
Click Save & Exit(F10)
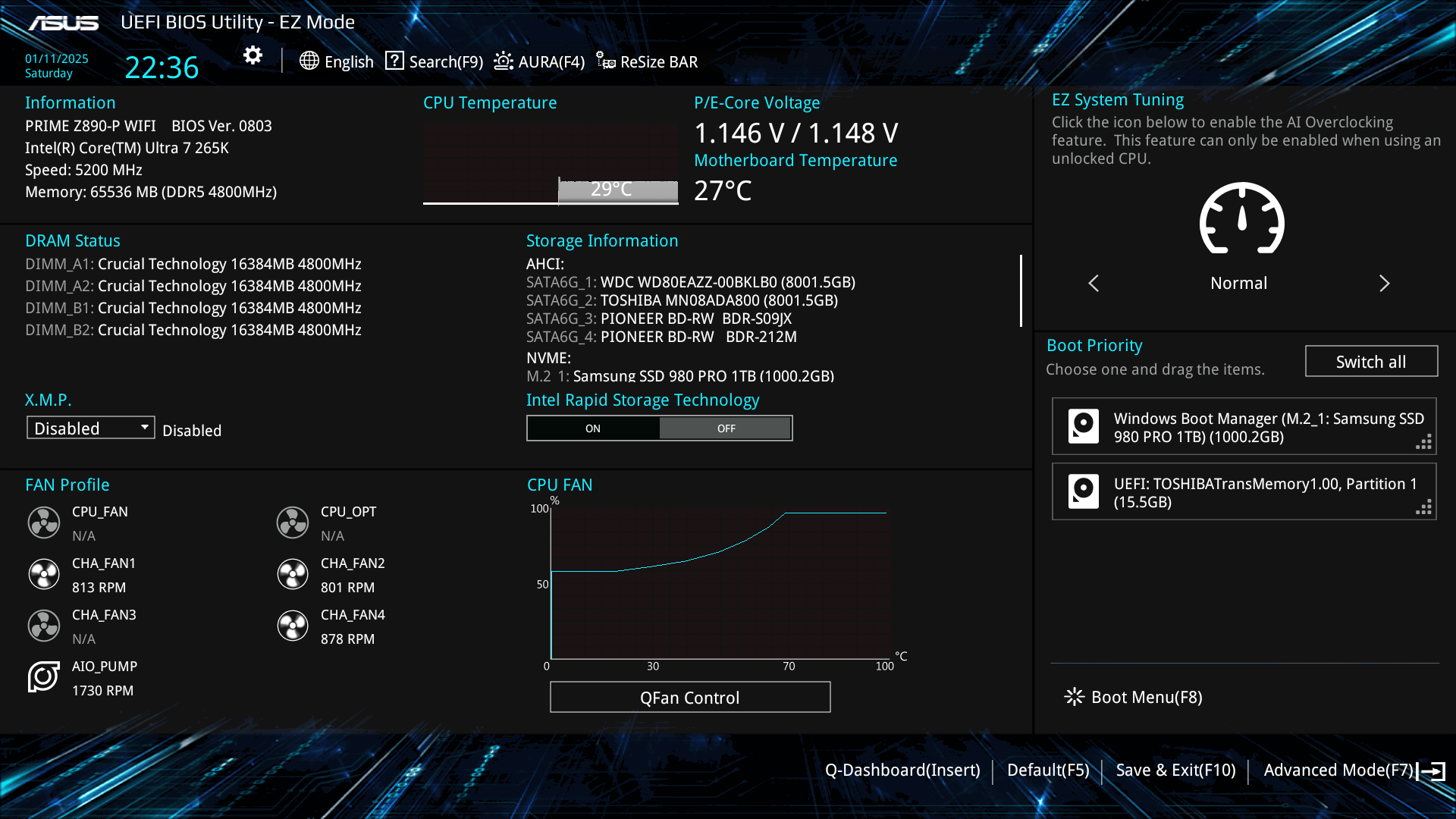point(1175,770)
